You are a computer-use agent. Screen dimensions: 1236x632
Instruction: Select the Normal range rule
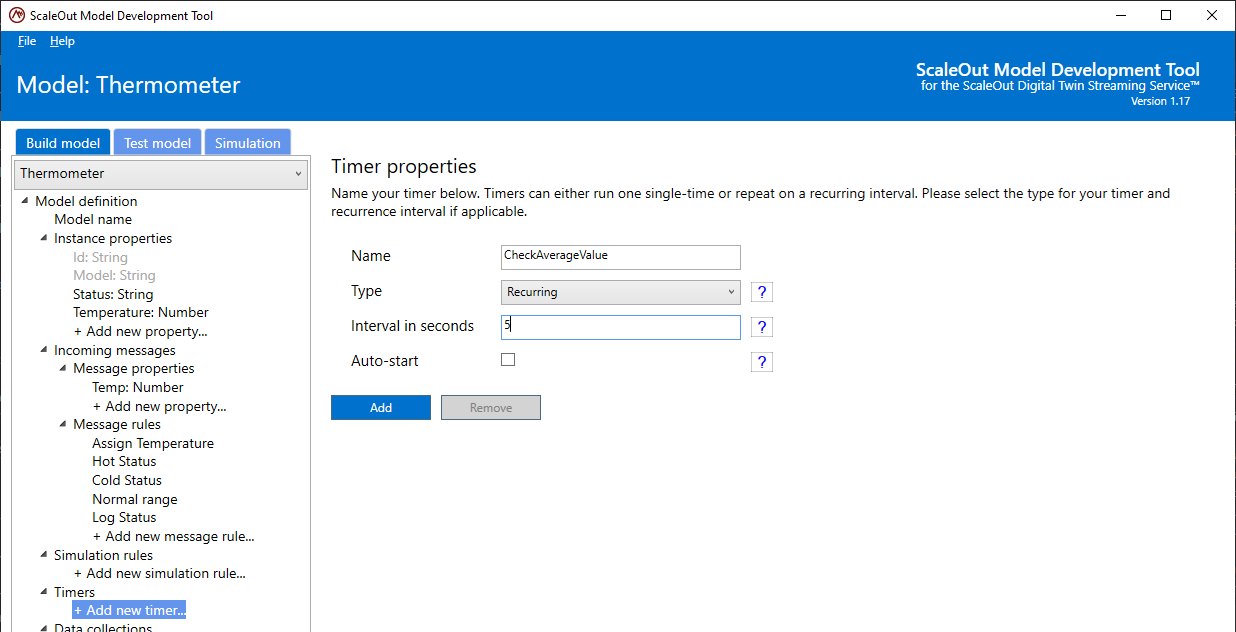135,499
